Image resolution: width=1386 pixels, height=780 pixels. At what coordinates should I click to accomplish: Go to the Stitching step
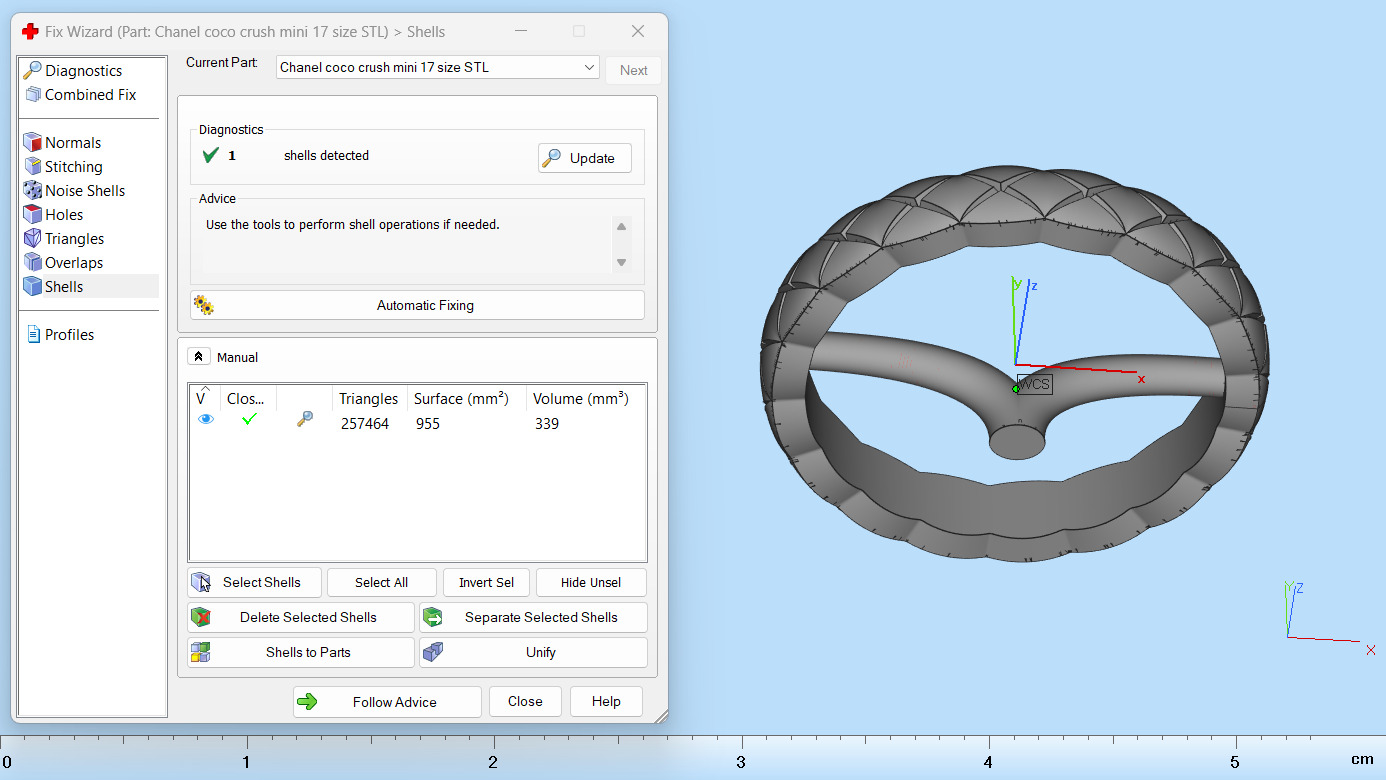[x=73, y=167]
